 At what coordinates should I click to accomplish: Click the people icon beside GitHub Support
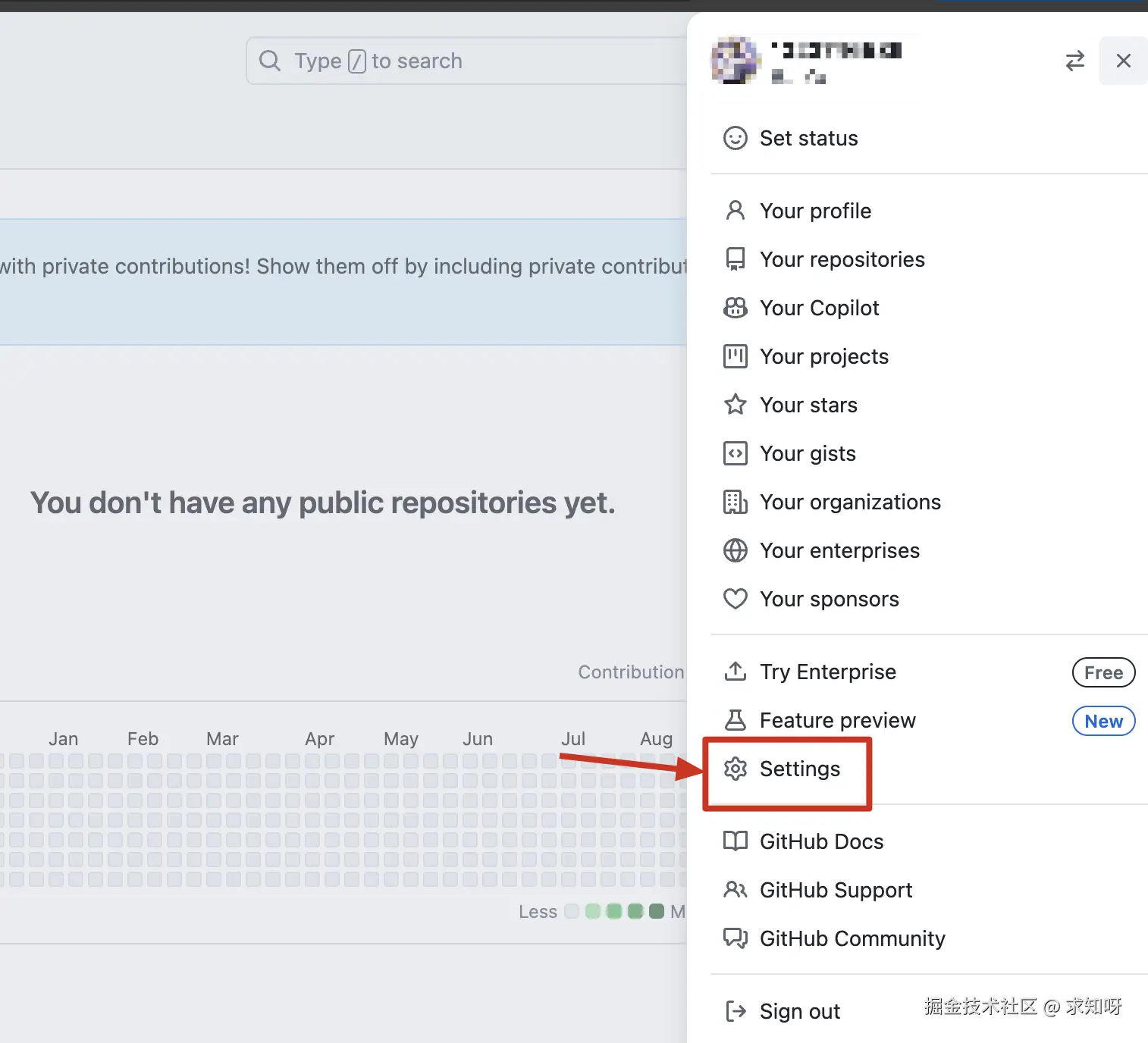point(735,890)
